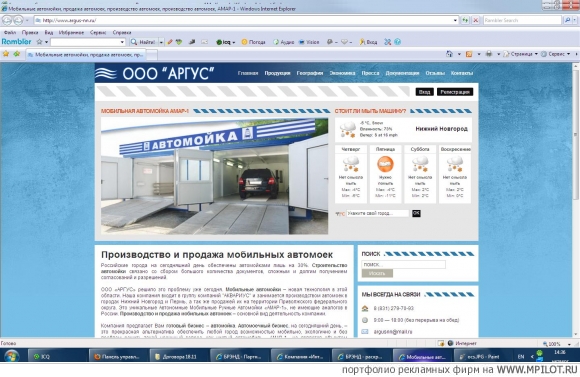Screen dimensions: 580x377
Task: Open the Favorites star icon
Action: (6, 54)
